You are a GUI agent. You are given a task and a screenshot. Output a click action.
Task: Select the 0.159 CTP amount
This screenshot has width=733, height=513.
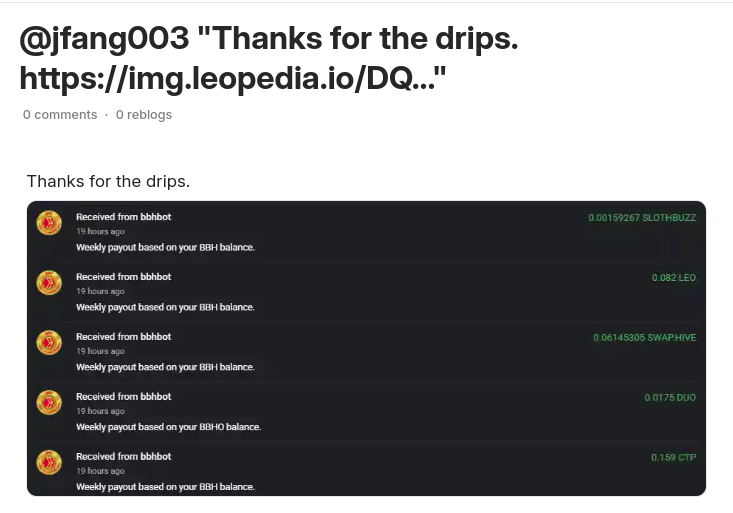[x=673, y=457]
